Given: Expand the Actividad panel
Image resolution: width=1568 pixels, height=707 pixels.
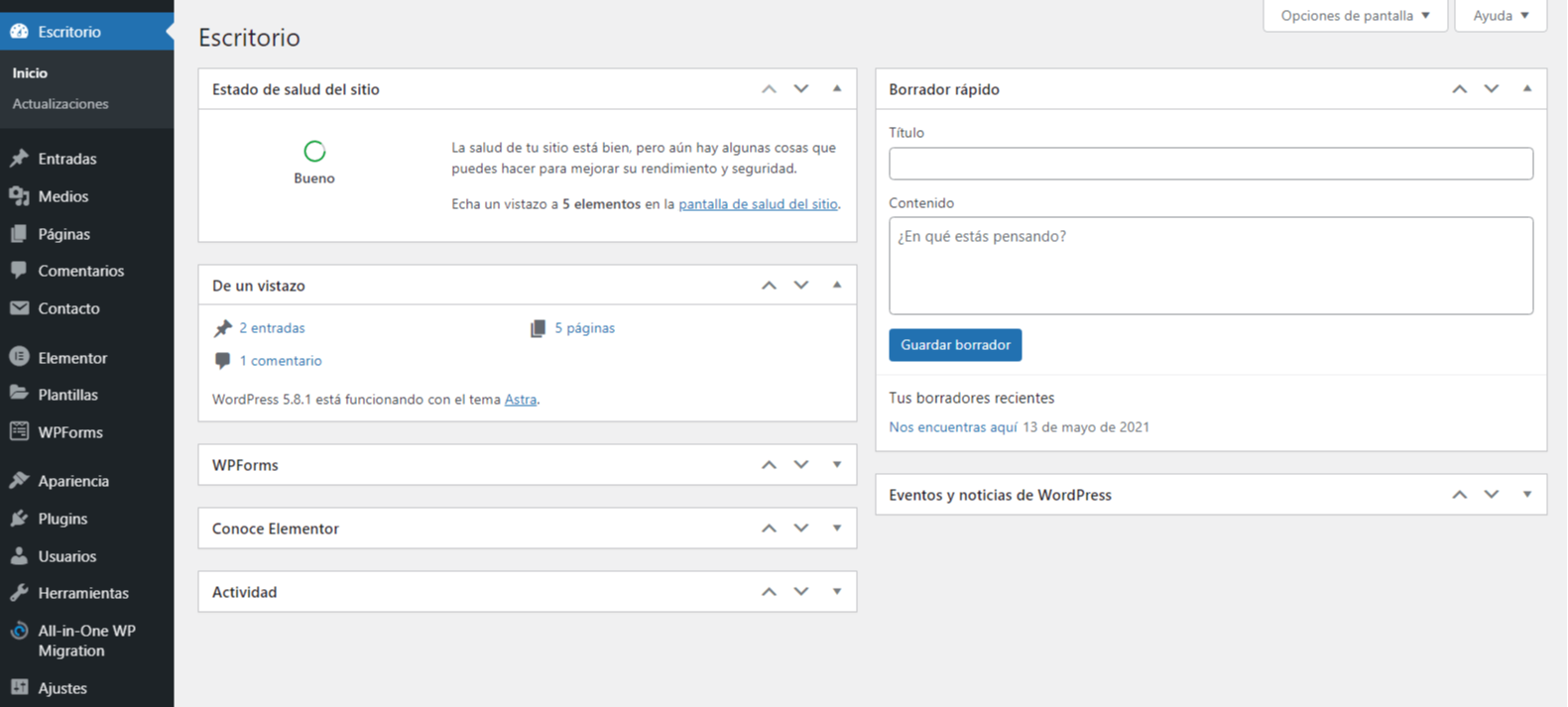Looking at the screenshot, I should [837, 592].
